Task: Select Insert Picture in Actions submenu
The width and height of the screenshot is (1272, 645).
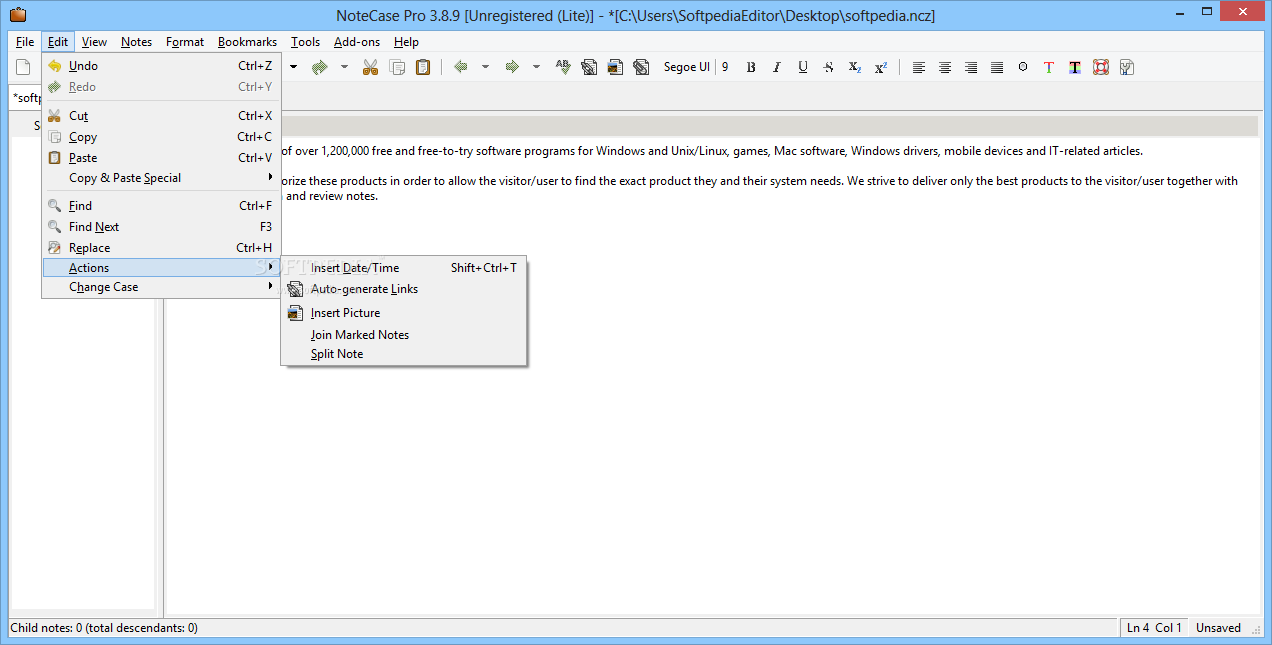Action: click(x=404, y=313)
